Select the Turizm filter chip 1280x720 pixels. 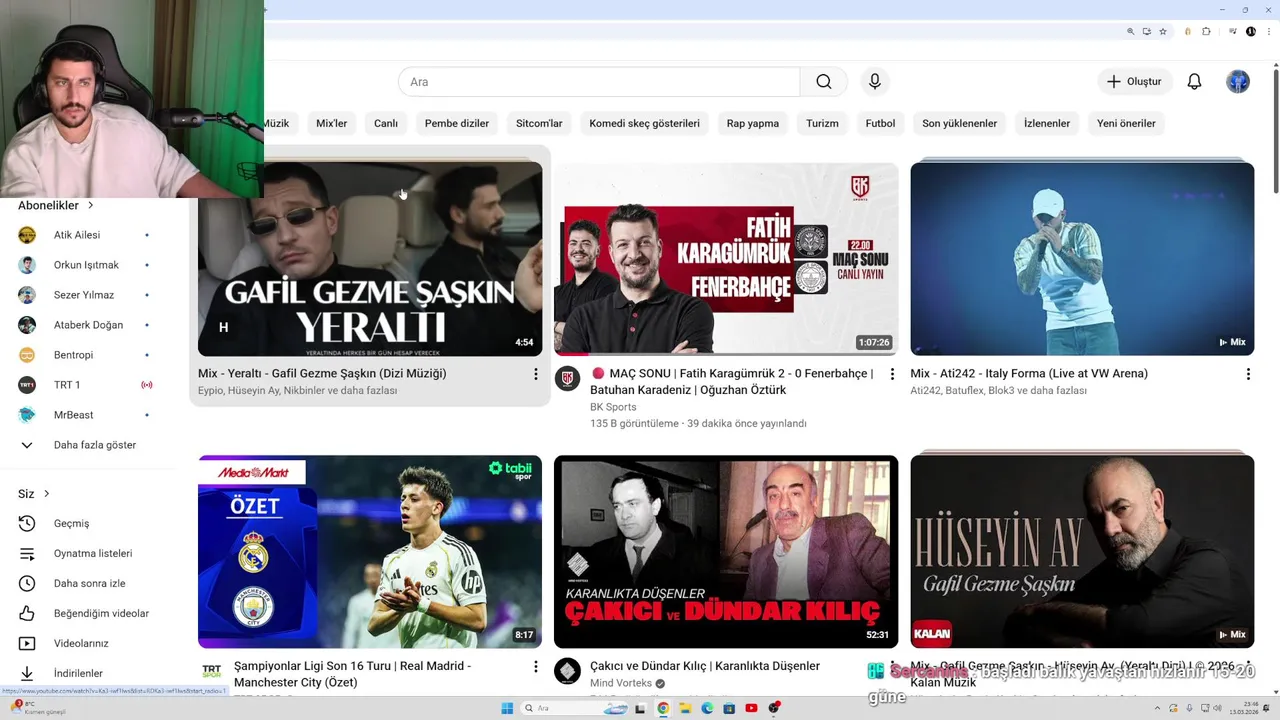(x=822, y=123)
